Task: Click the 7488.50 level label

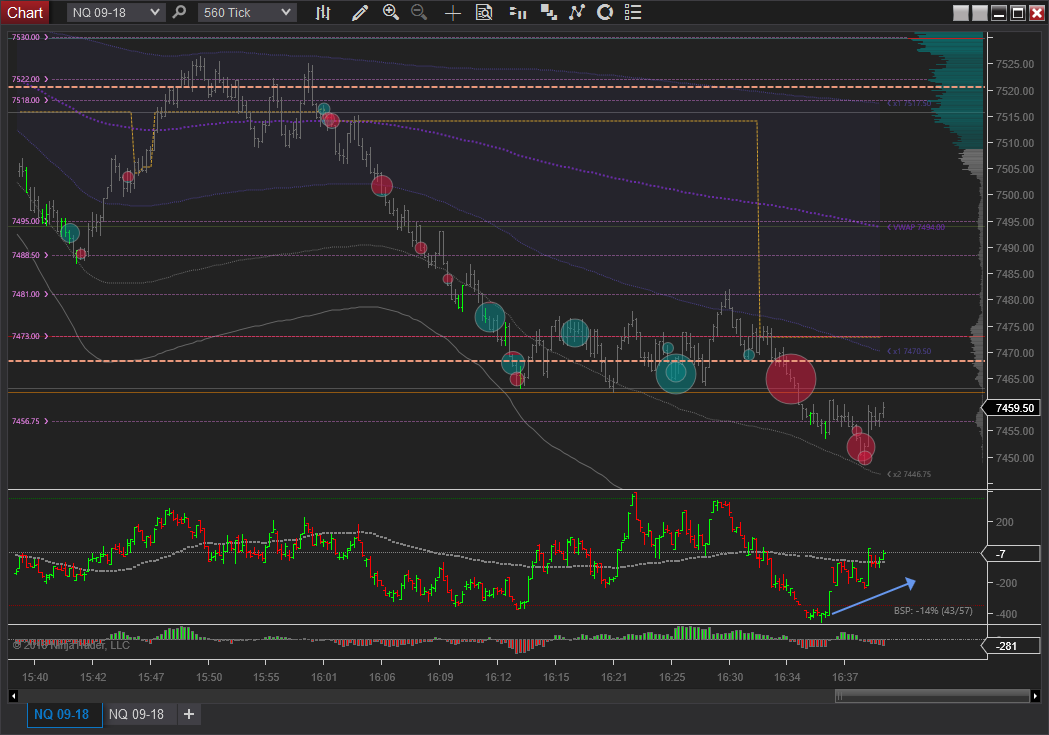Action: [x=25, y=255]
